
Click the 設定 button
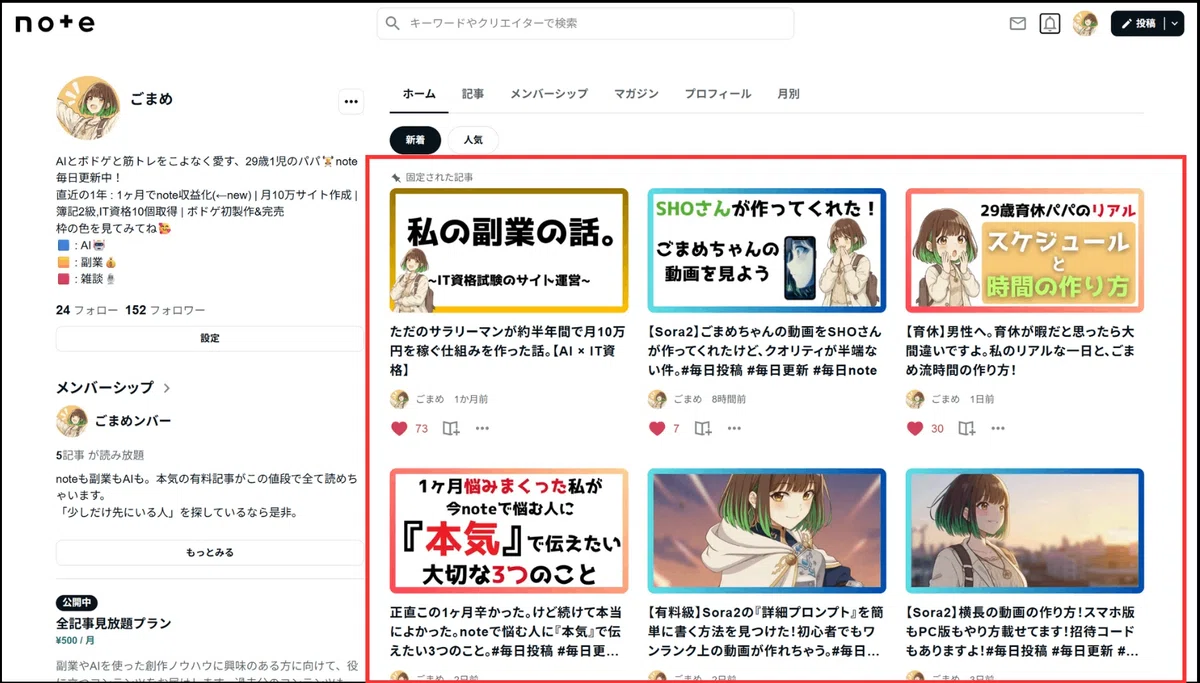pyautogui.click(x=210, y=338)
